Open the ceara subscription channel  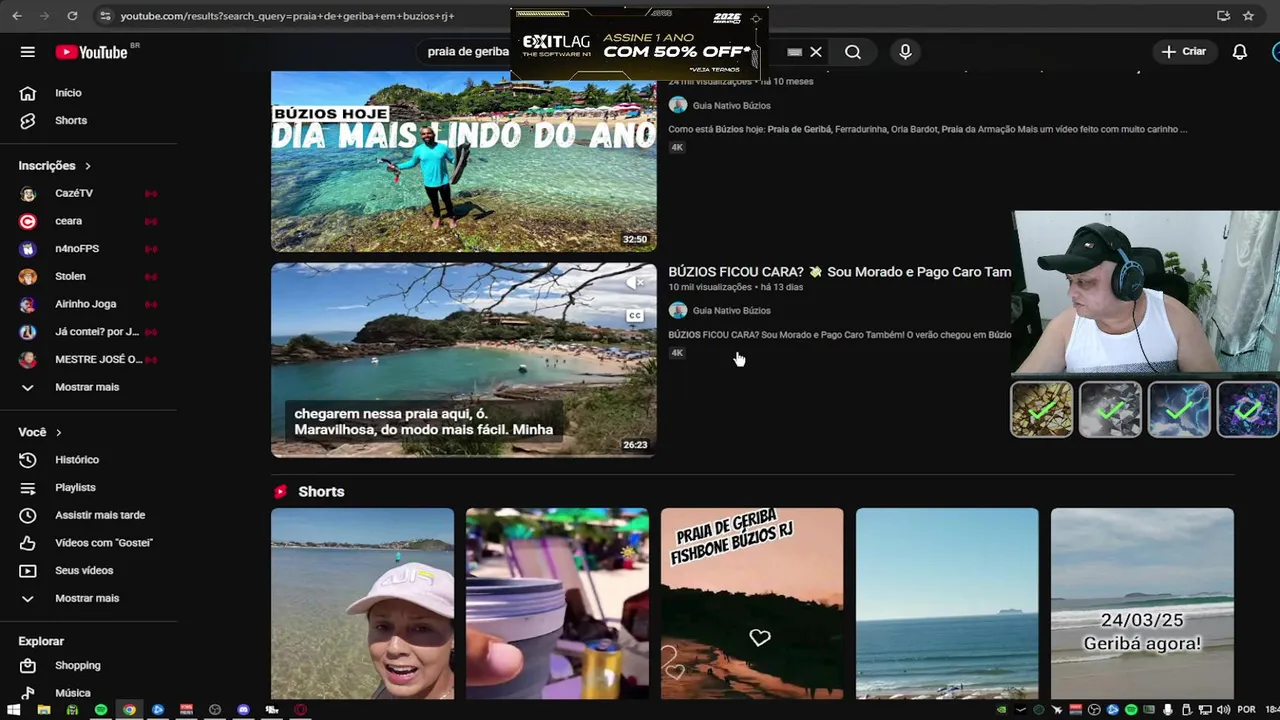click(69, 221)
